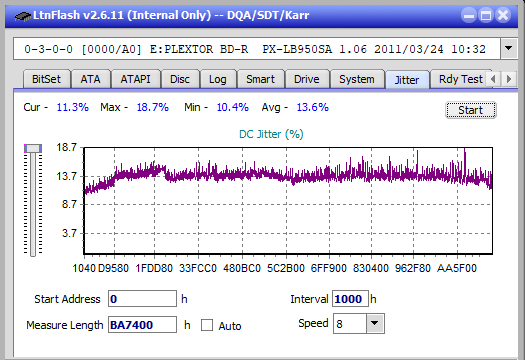The width and height of the screenshot is (525, 360).
Task: Open the Drive tab
Action: pos(307,79)
